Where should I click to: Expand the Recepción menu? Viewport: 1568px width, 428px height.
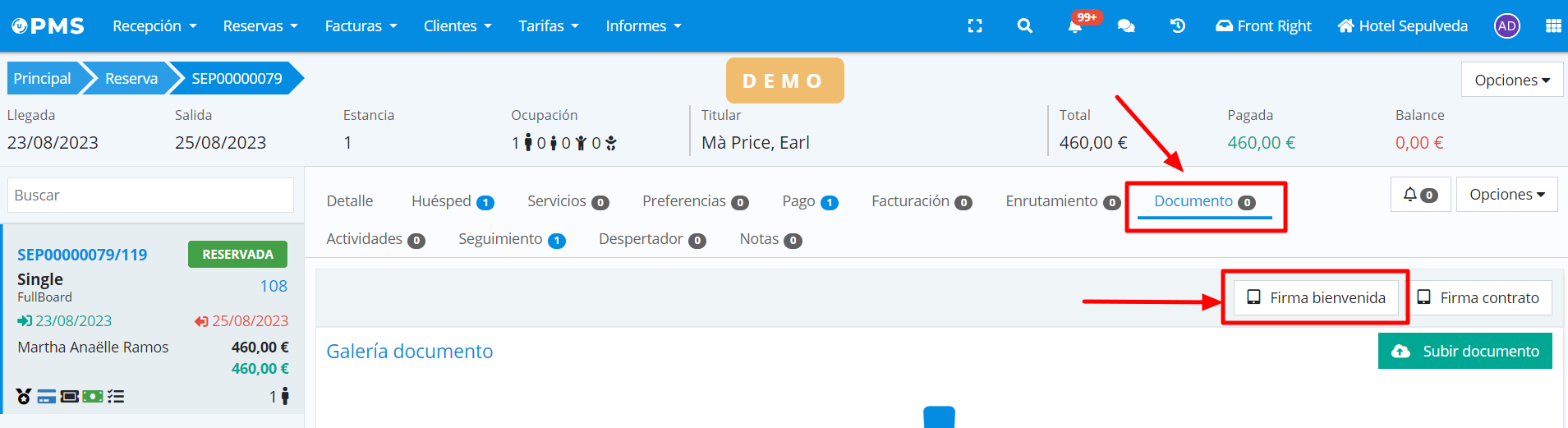[154, 26]
